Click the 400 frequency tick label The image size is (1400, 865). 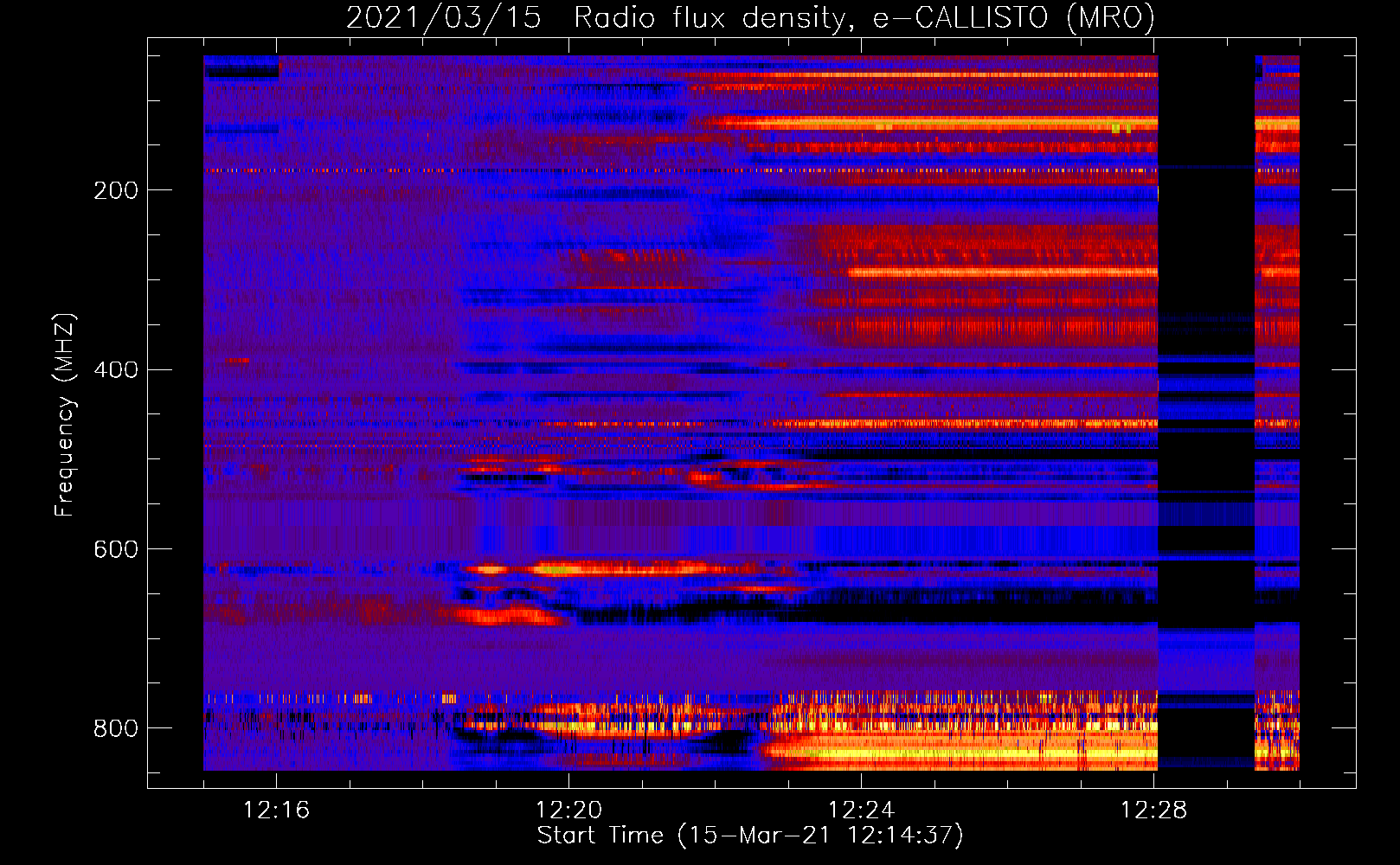(116, 370)
